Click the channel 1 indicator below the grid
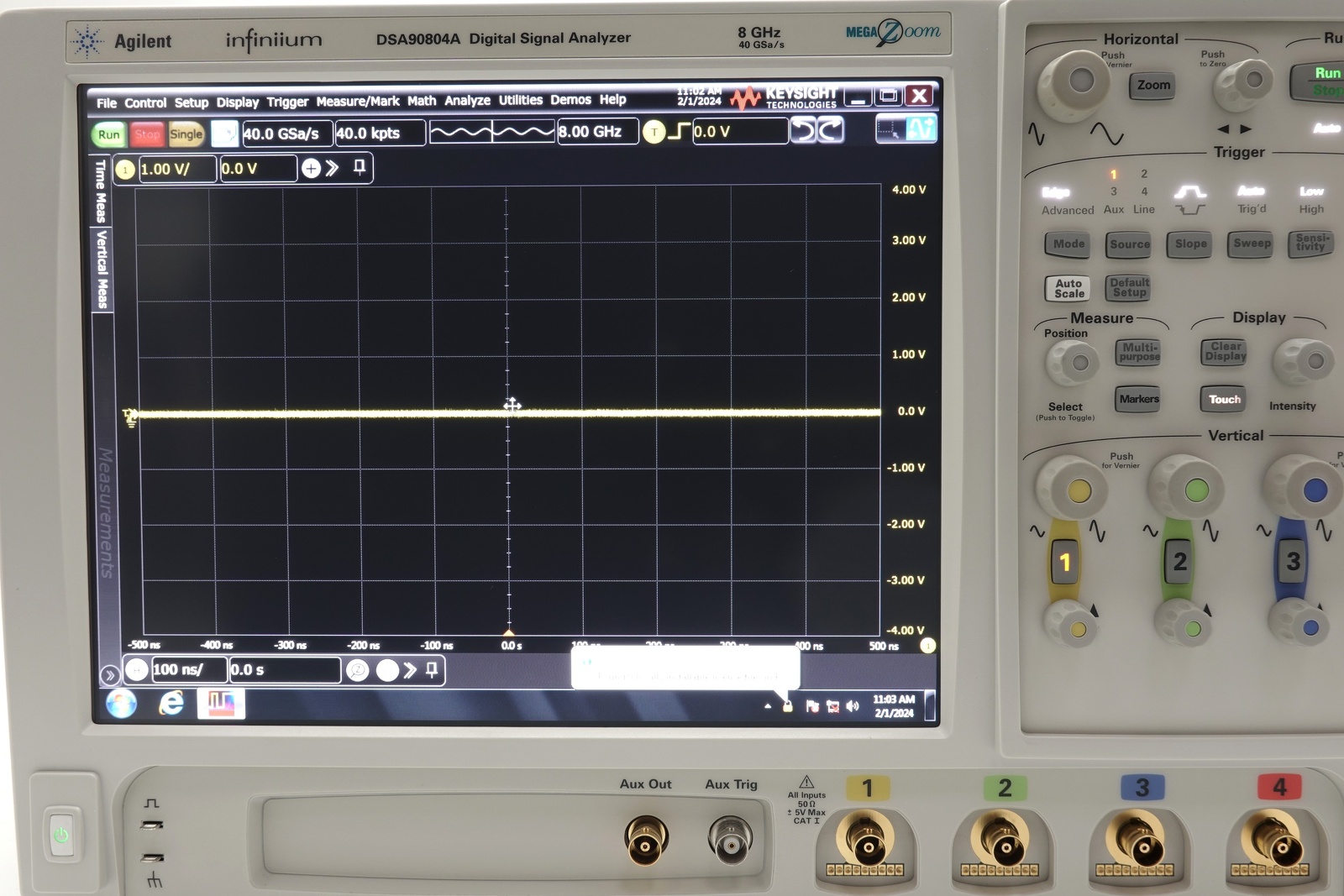The width and height of the screenshot is (1344, 896). tap(927, 646)
